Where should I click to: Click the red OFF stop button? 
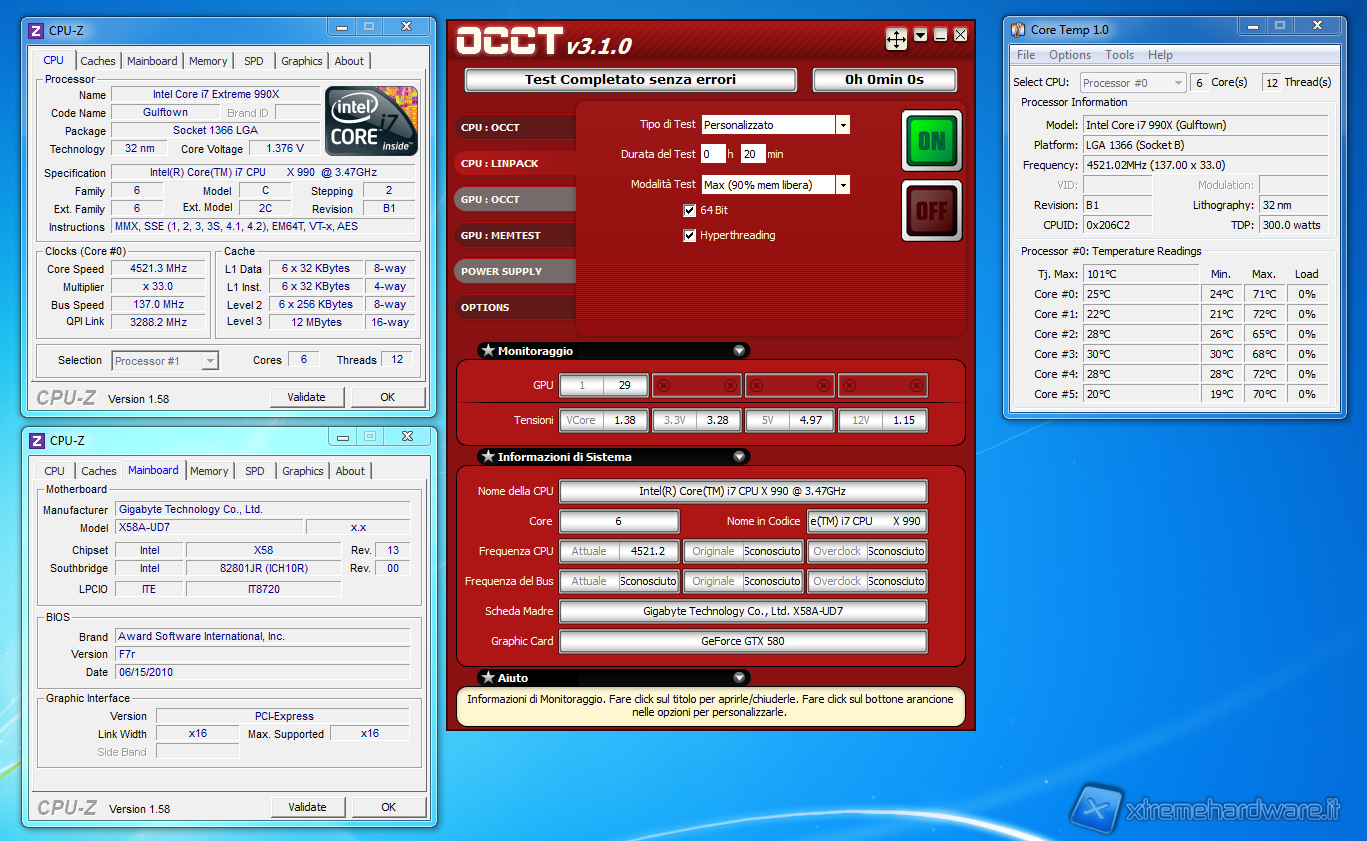(x=931, y=210)
